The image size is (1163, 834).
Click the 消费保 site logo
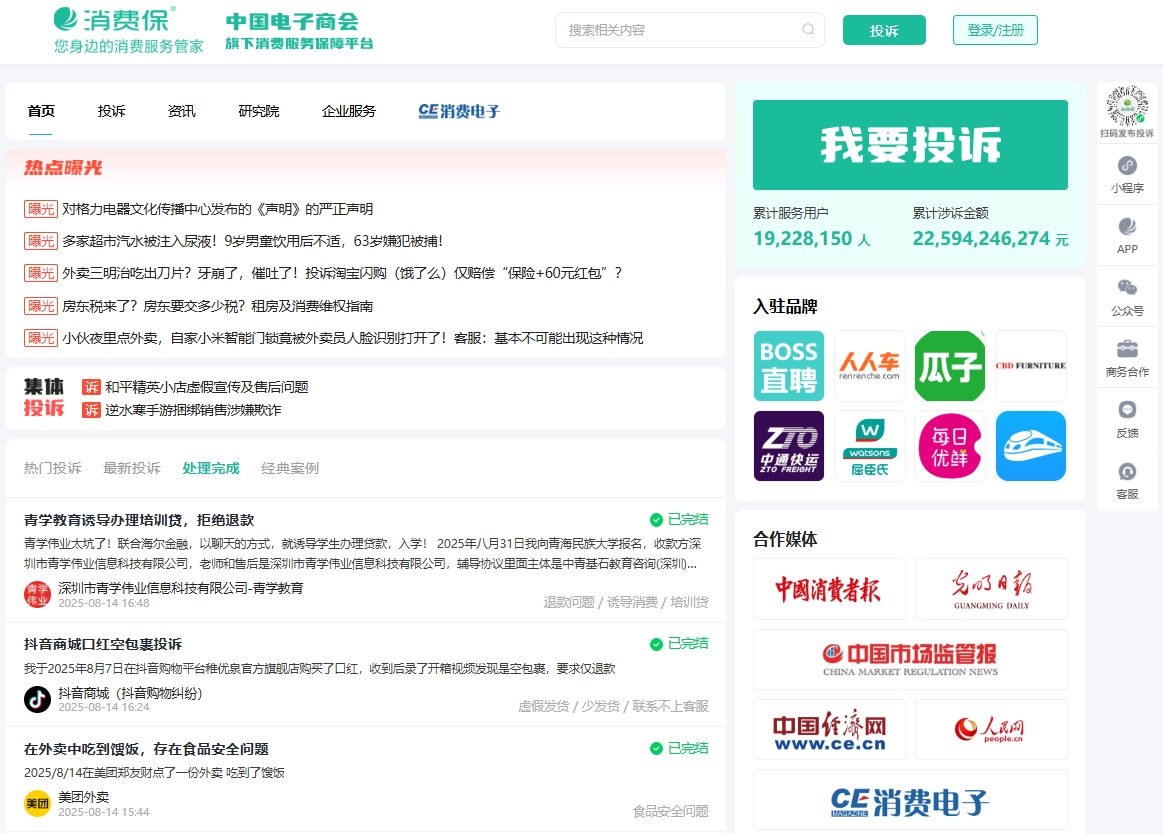pyautogui.click(x=128, y=30)
